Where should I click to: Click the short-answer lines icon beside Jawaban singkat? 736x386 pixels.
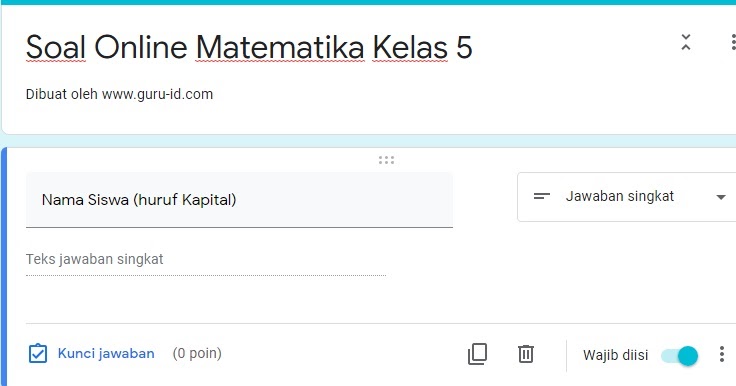click(542, 196)
